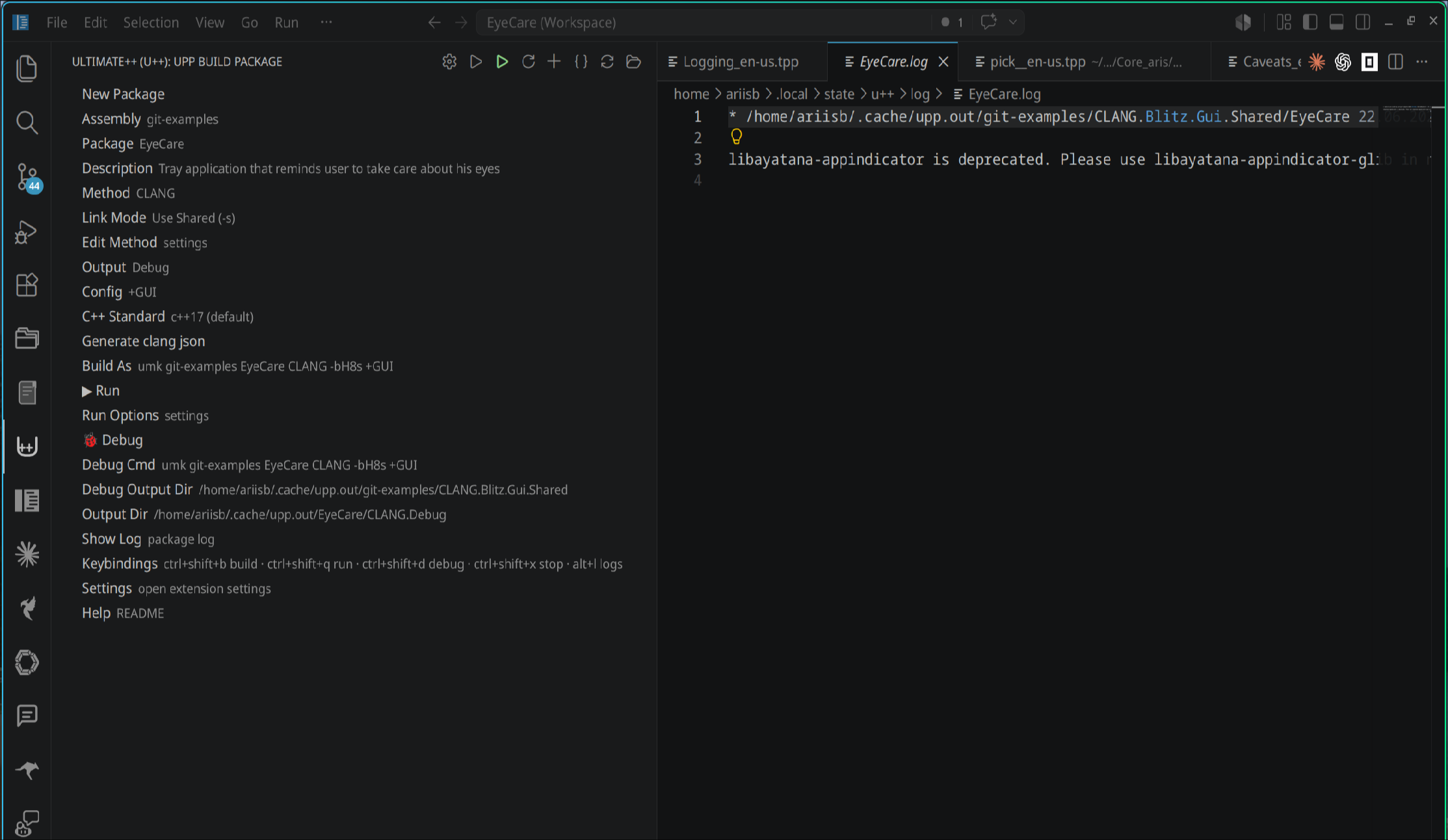Open the Explorer view in the activity bar
Screen dimensions: 1448x840
click(27, 68)
